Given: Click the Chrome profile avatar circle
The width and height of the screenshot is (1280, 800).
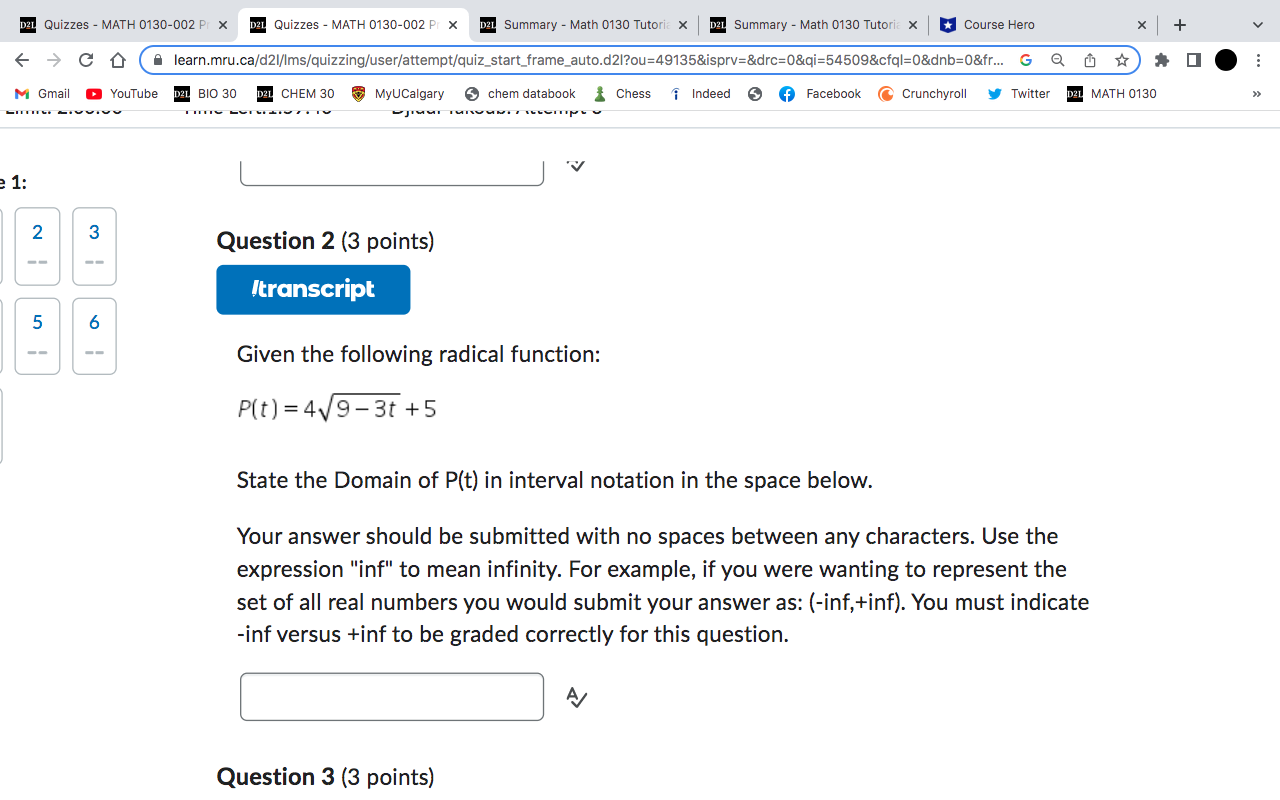Looking at the screenshot, I should tap(1225, 60).
